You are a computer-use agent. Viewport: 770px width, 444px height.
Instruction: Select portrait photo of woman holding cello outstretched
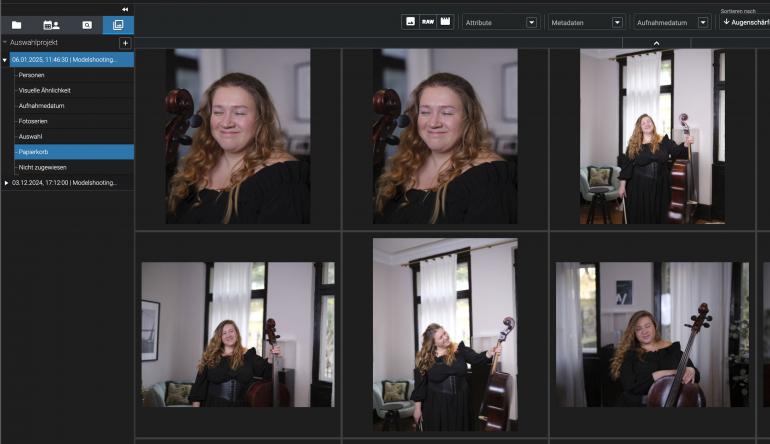pyautogui.click(x=445, y=334)
